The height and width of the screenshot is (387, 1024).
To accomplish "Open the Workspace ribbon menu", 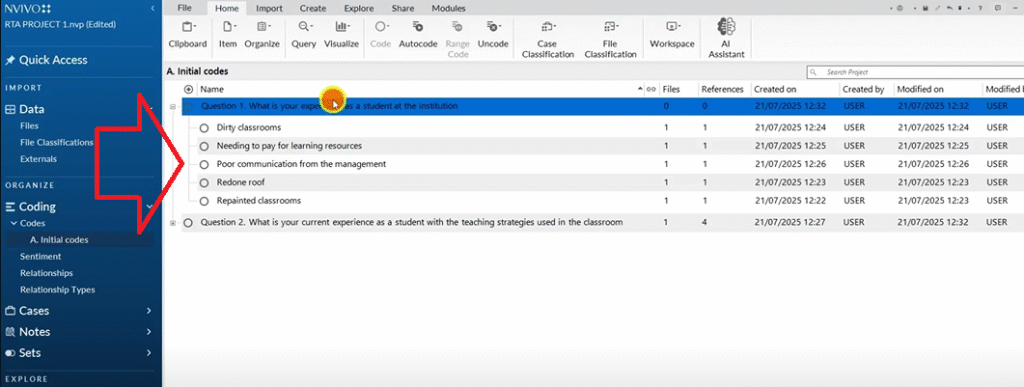I will tap(671, 35).
